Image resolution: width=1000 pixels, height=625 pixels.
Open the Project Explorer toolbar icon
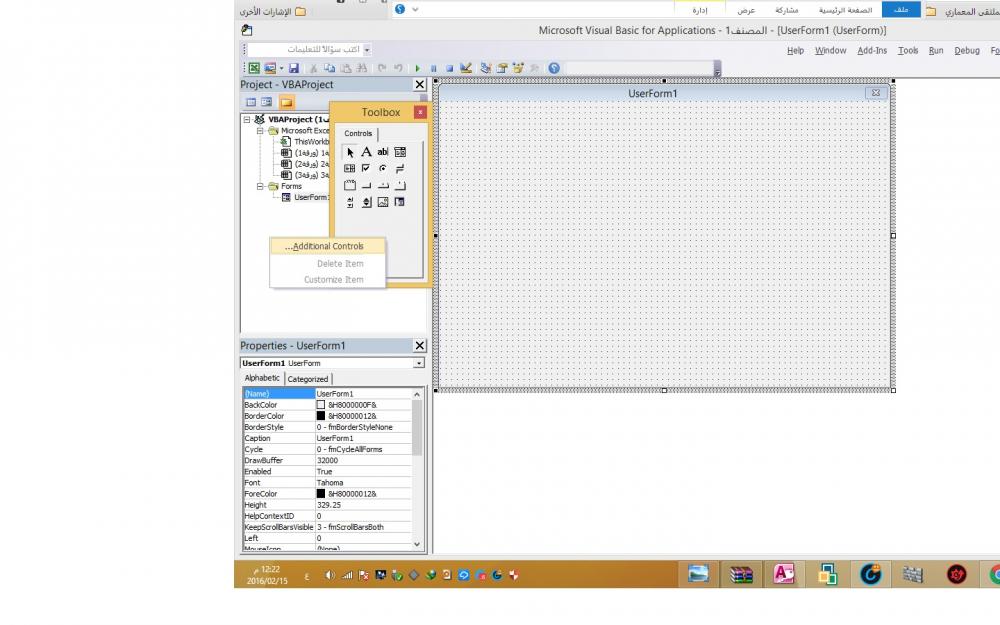[485, 68]
